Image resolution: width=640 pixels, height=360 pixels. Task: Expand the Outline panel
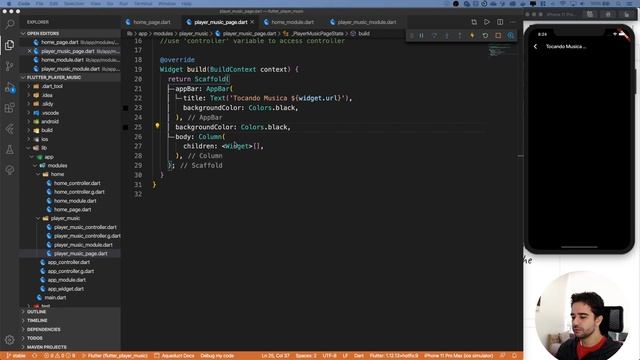[70, 312]
